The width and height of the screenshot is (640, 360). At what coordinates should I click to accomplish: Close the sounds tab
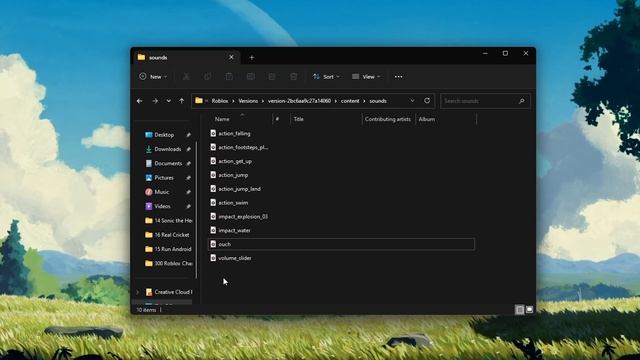(231, 58)
